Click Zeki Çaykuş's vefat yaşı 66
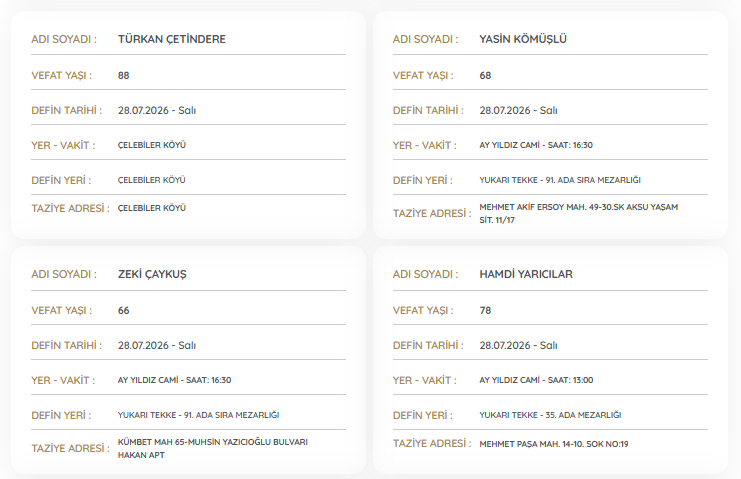The height and width of the screenshot is (479, 741). [123, 311]
